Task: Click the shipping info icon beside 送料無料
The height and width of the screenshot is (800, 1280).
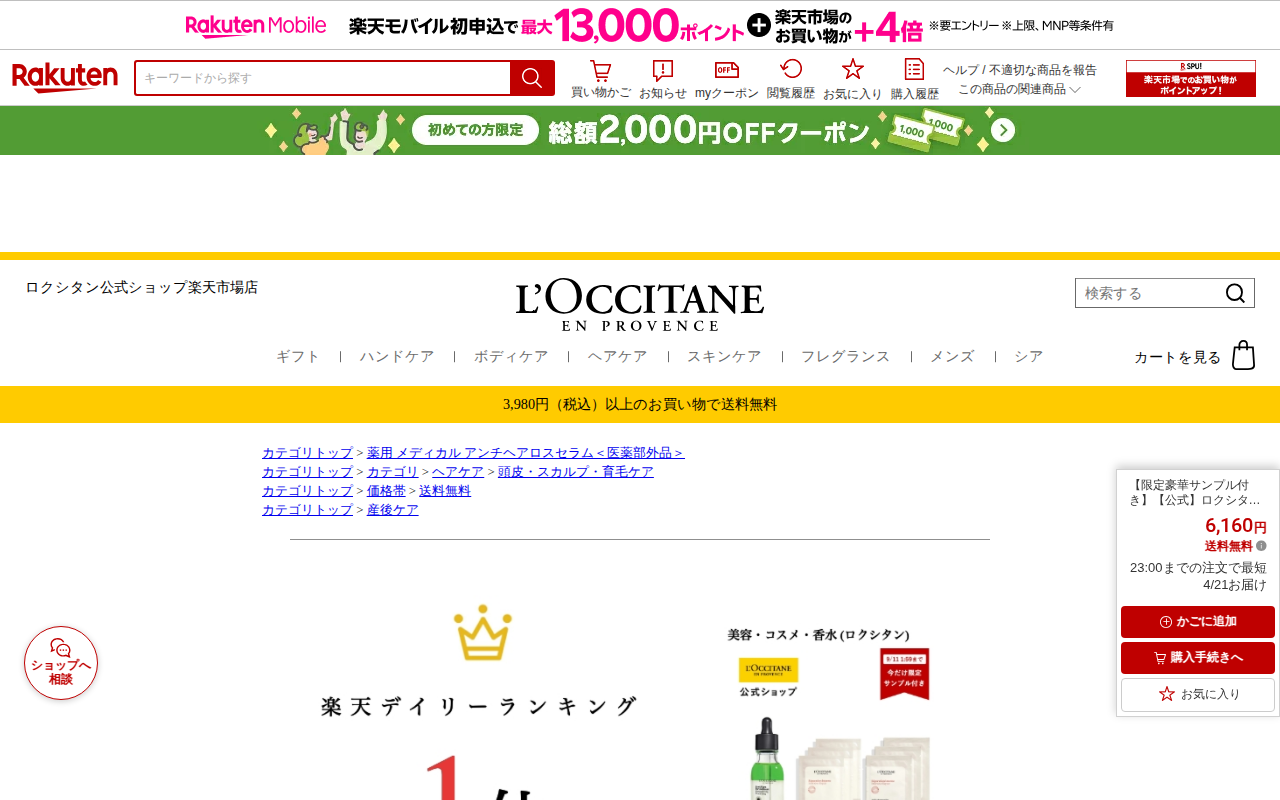Action: 1261,546
